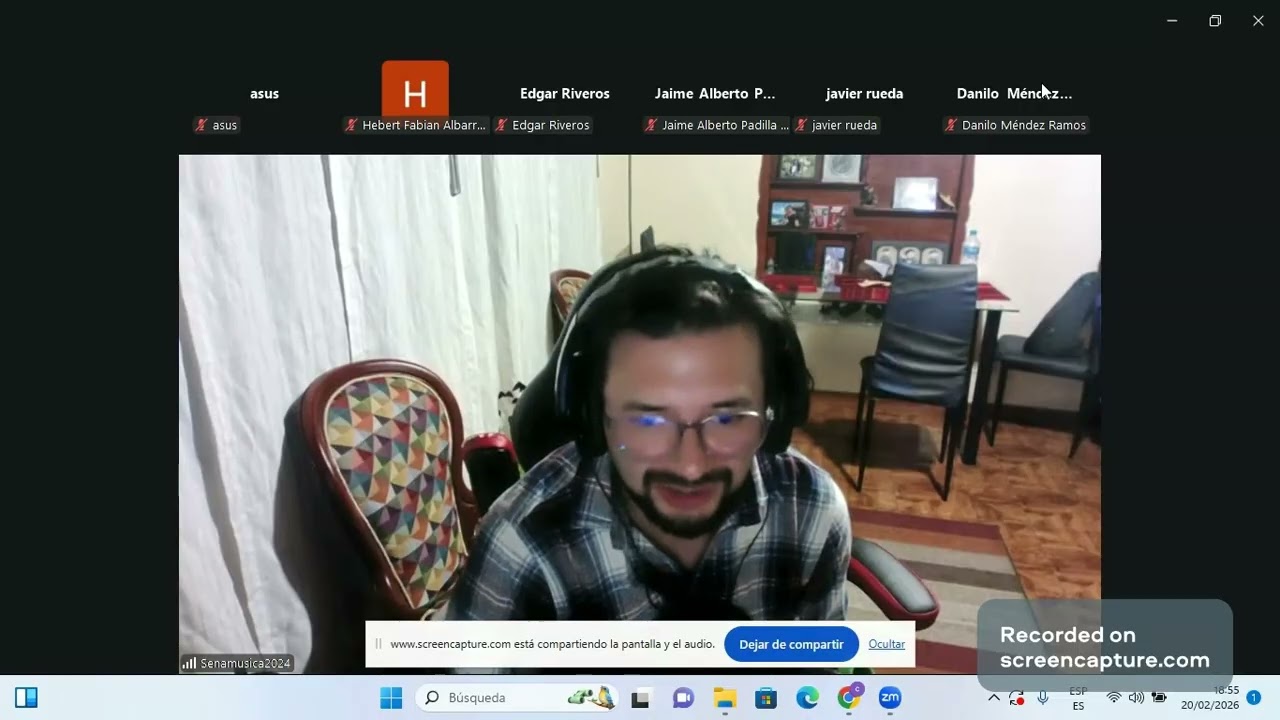
Task: Click the battery tray icon
Action: 1159,698
